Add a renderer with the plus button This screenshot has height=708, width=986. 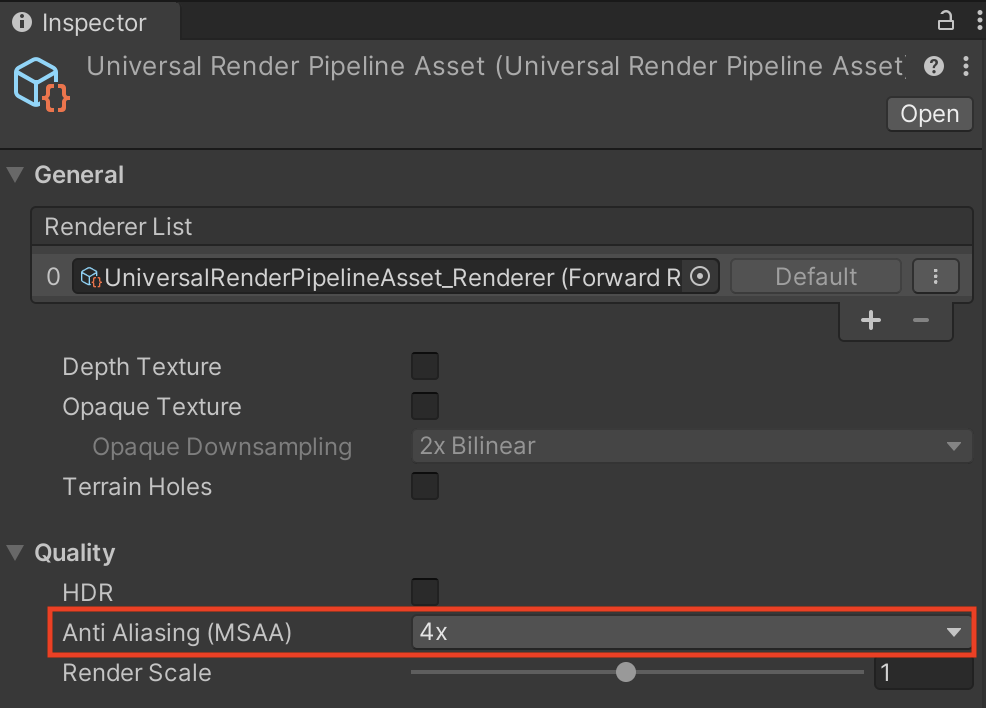(x=871, y=320)
